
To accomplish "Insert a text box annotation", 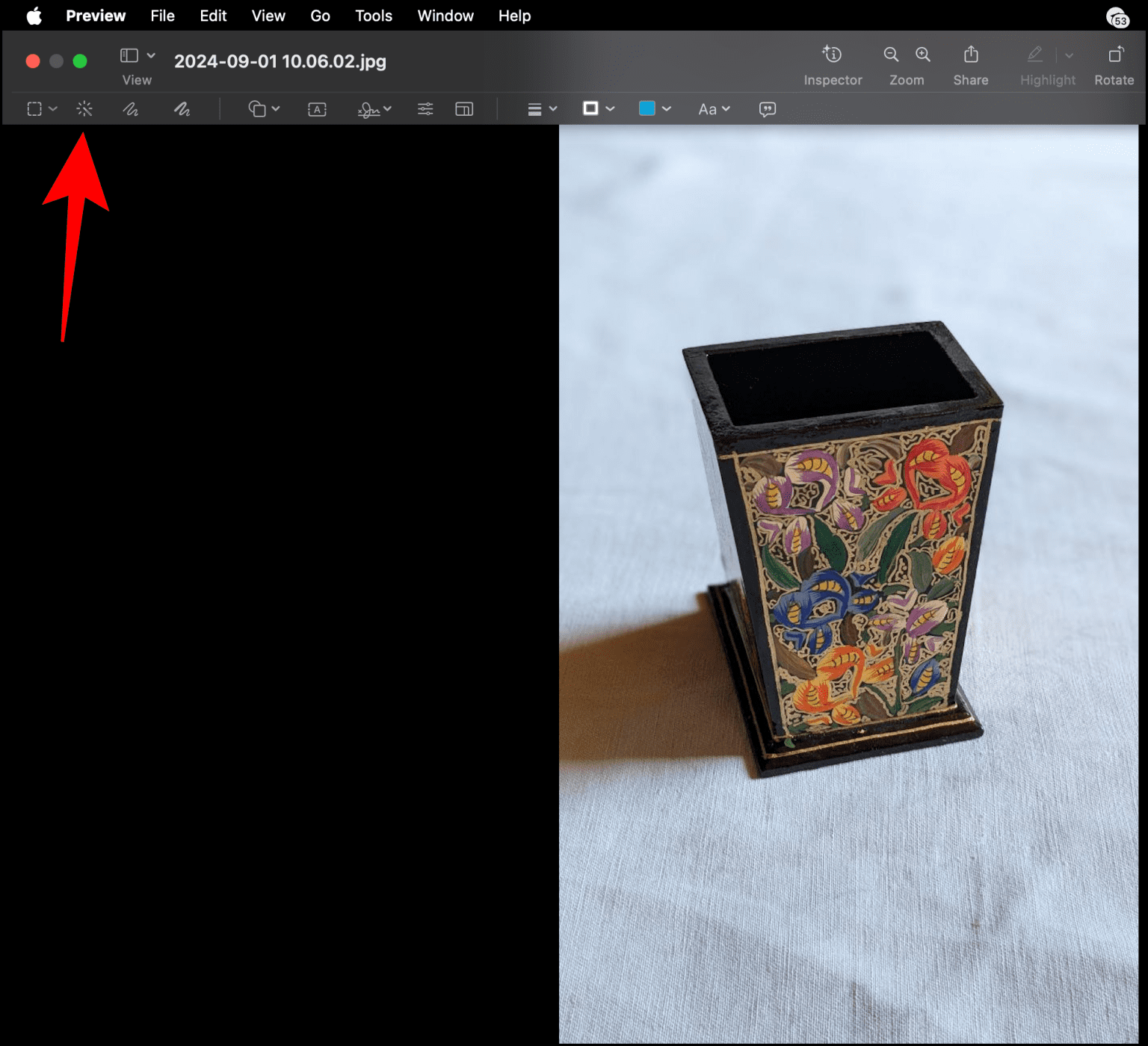I will click(x=317, y=109).
